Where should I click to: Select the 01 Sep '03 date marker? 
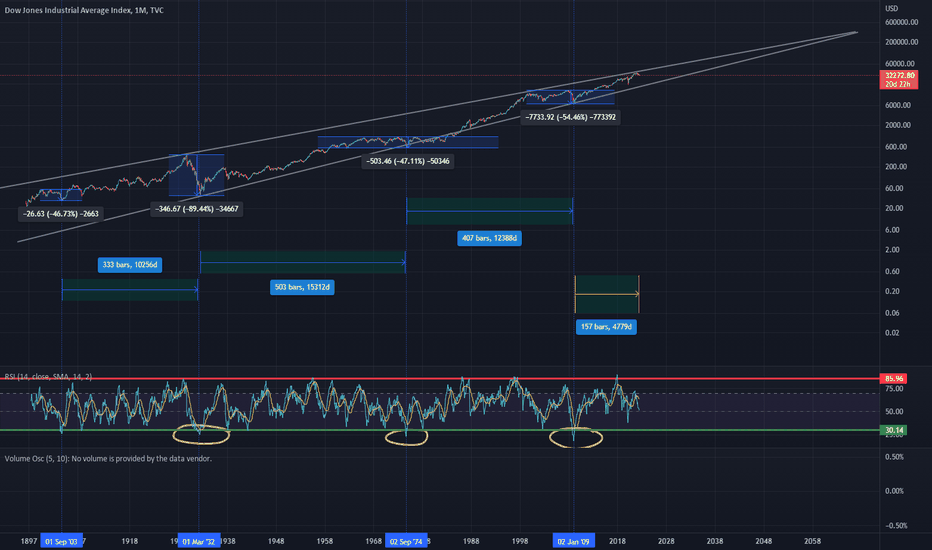61,541
